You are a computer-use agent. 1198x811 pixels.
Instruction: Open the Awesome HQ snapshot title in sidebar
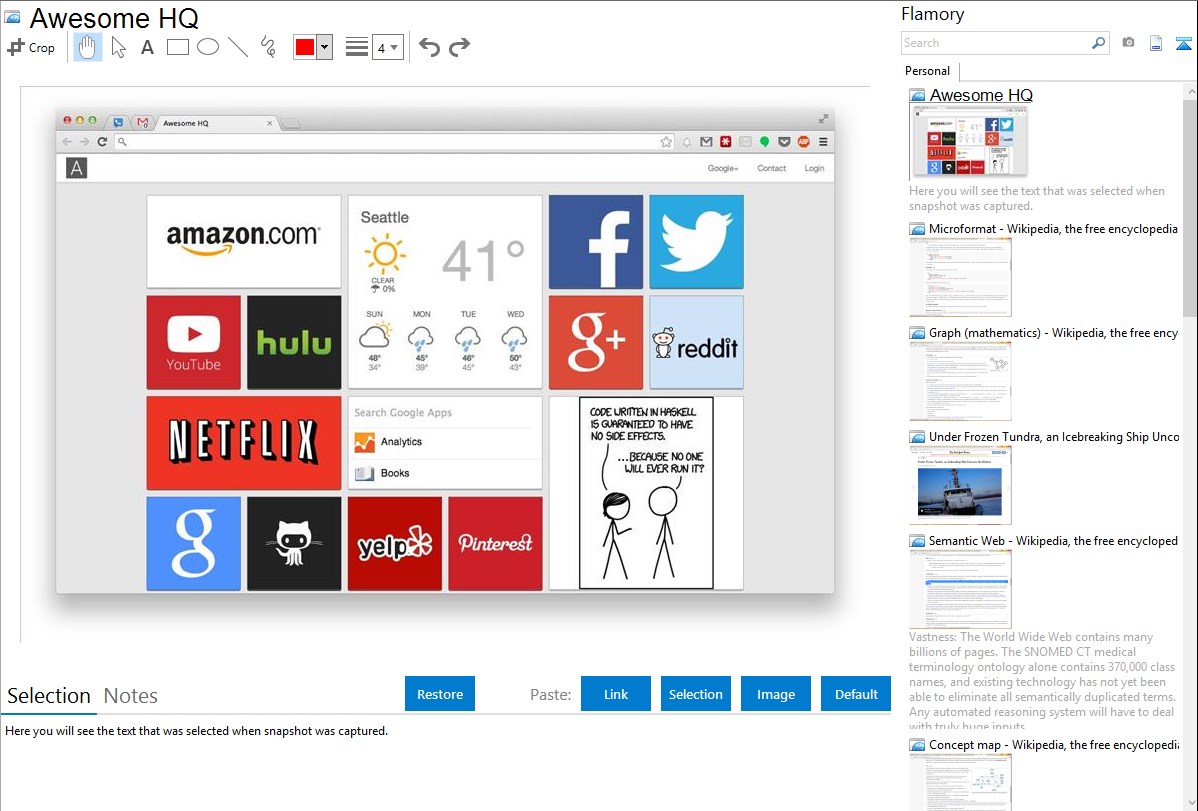981,95
